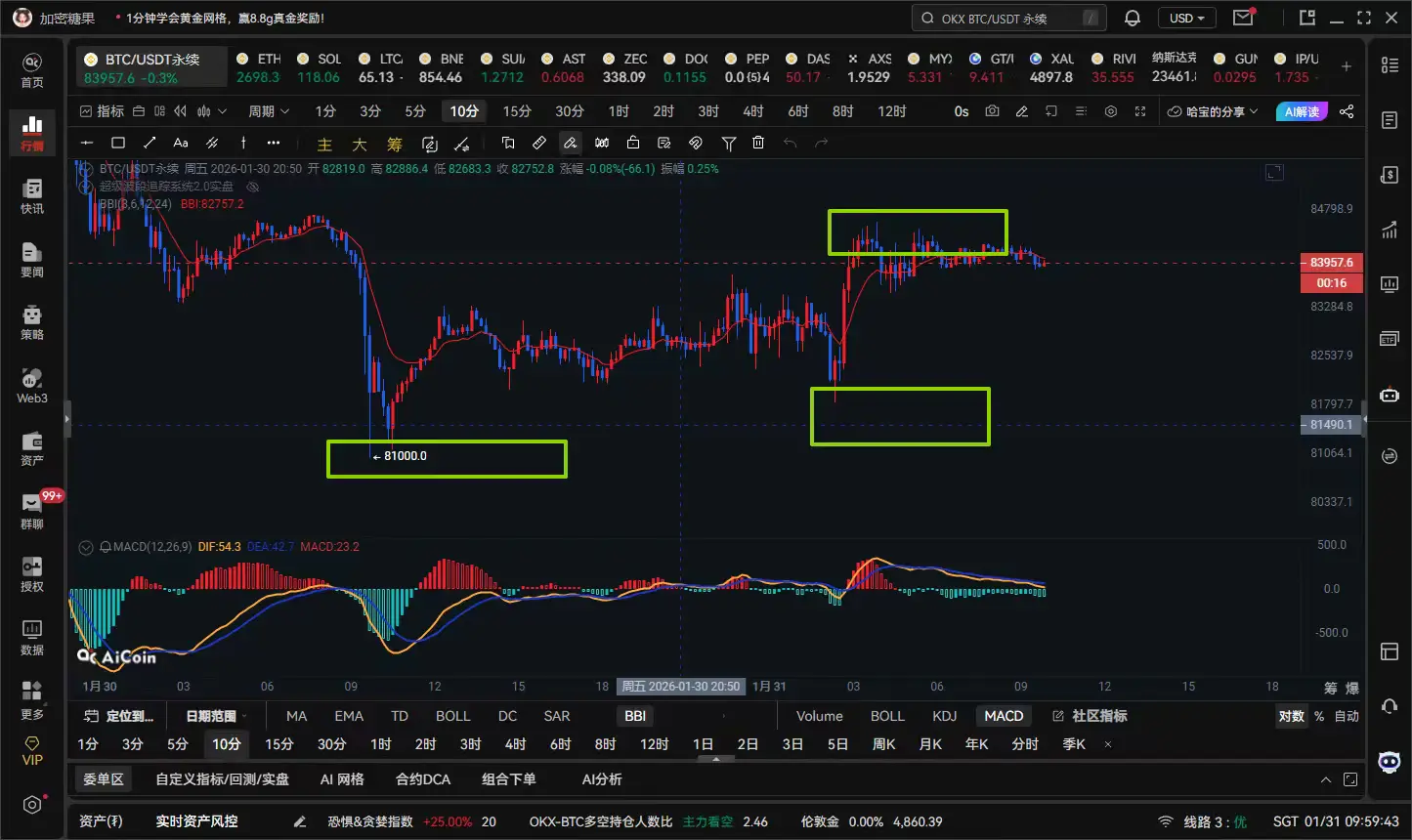This screenshot has width=1412, height=840.
Task: Go to the 首页 home sidebar icon
Action: (x=32, y=69)
